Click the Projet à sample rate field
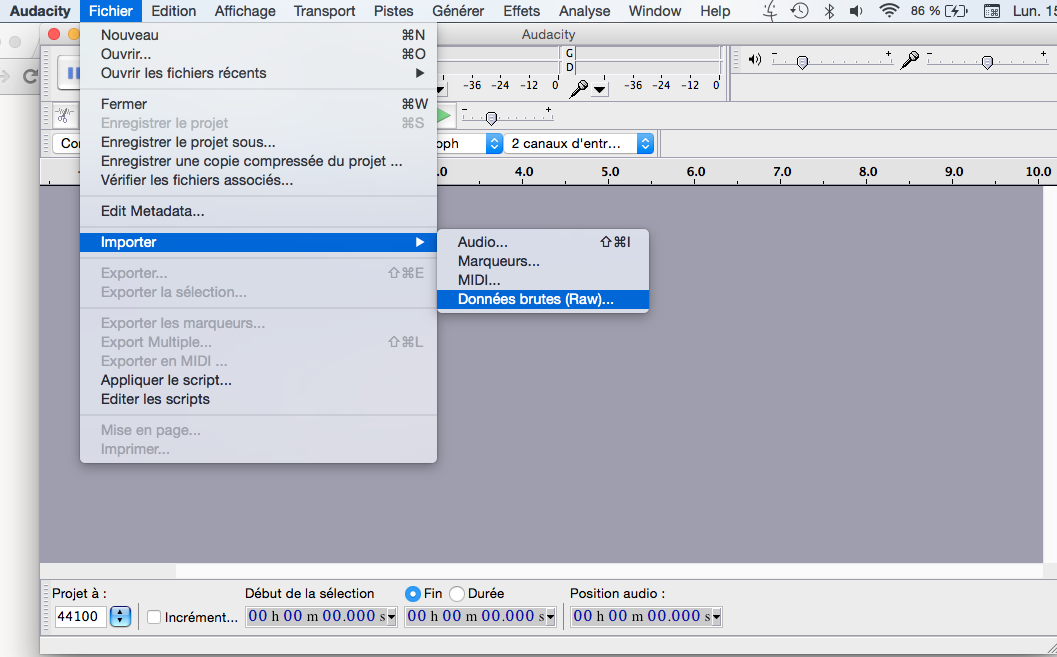 coord(80,616)
